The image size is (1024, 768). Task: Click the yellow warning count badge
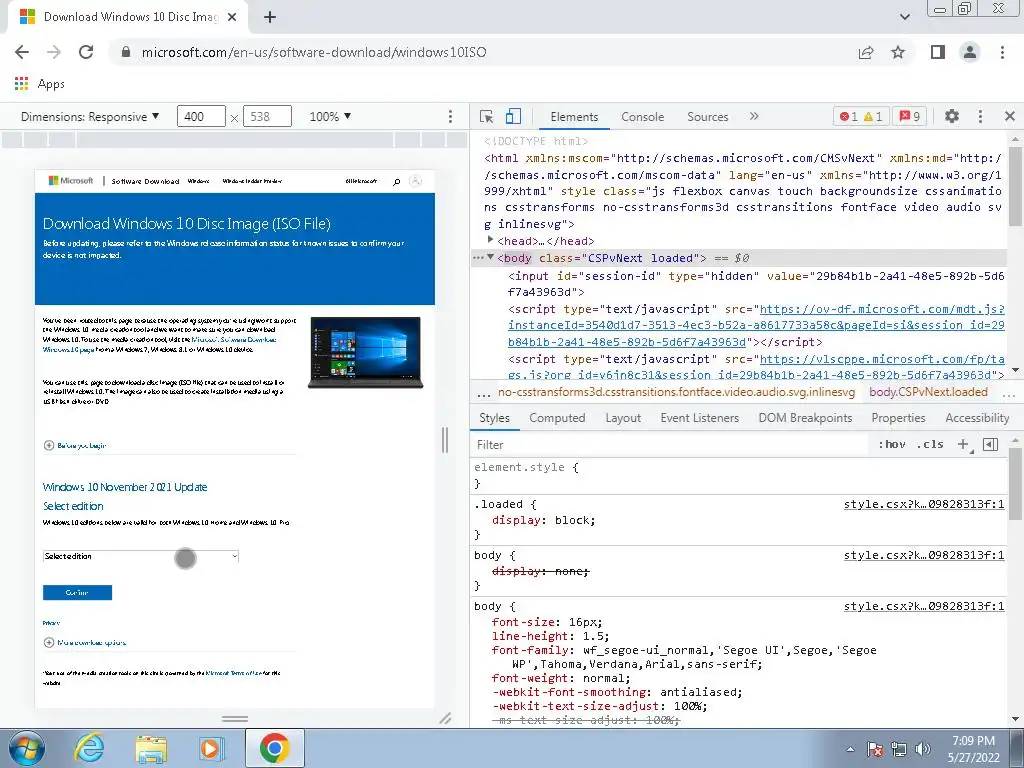coord(873,116)
